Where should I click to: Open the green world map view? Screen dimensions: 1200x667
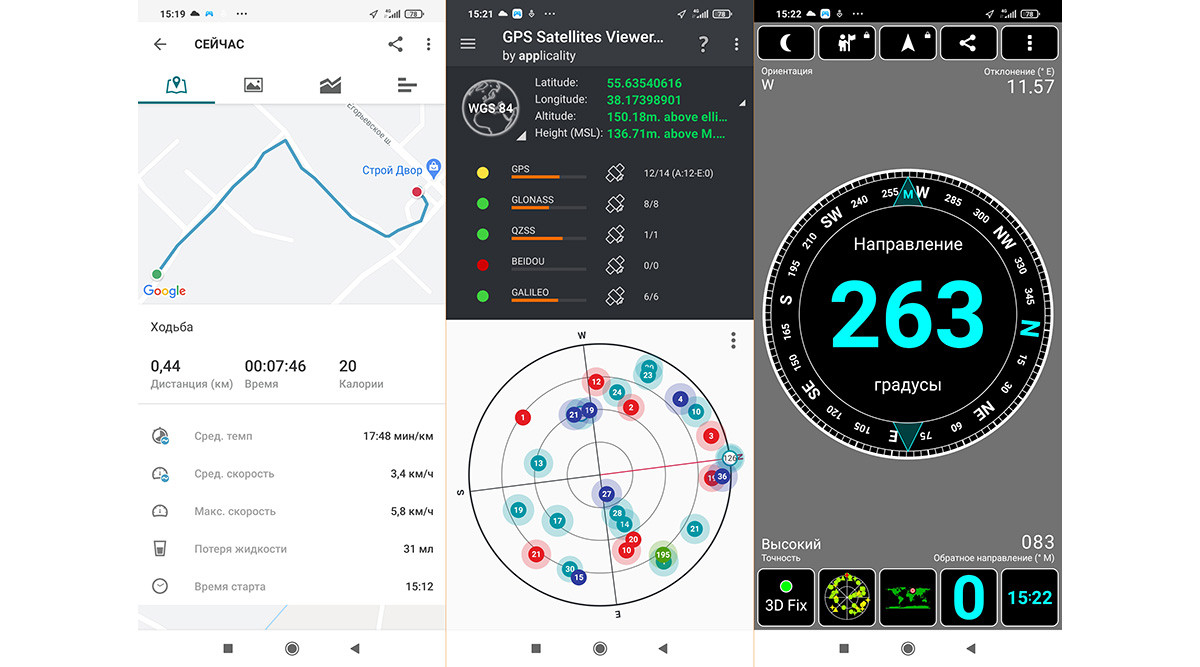coord(908,598)
